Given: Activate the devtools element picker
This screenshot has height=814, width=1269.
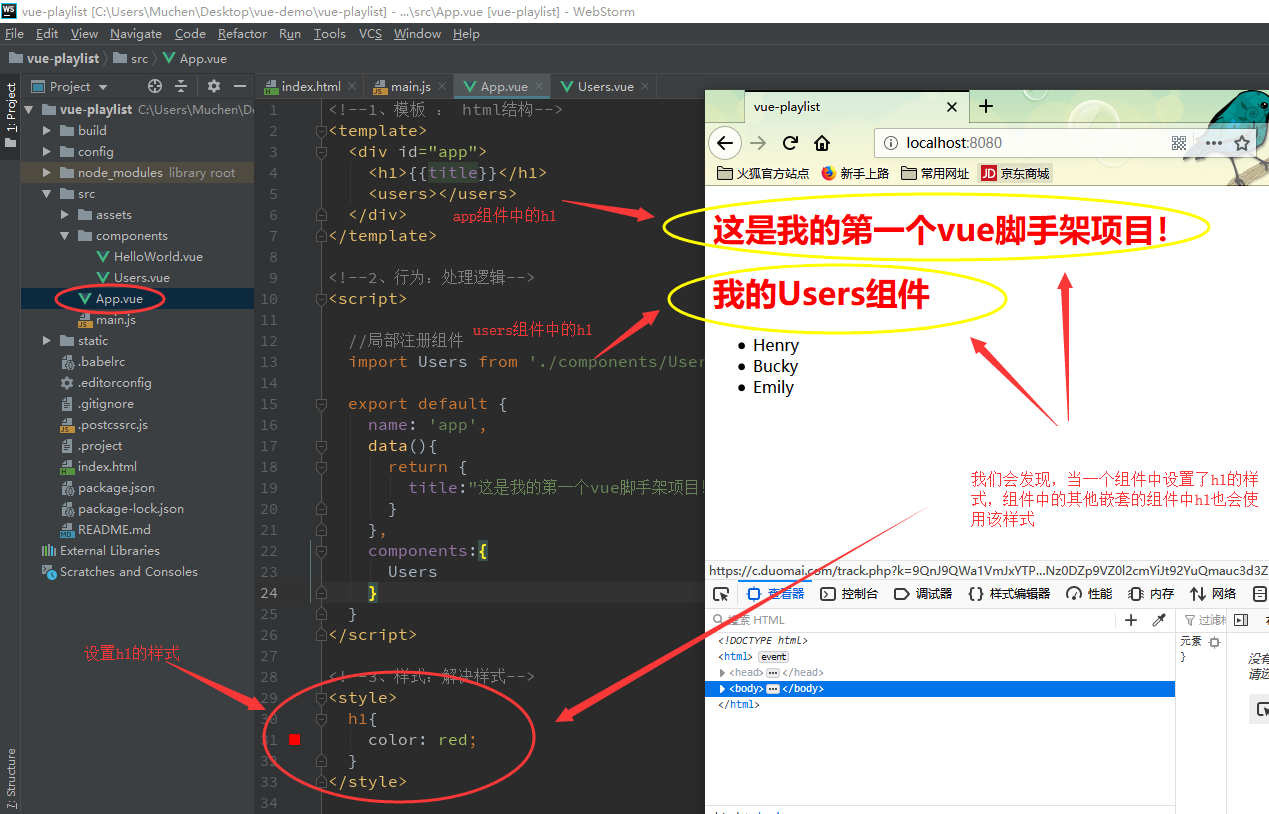Looking at the screenshot, I should [x=721, y=594].
